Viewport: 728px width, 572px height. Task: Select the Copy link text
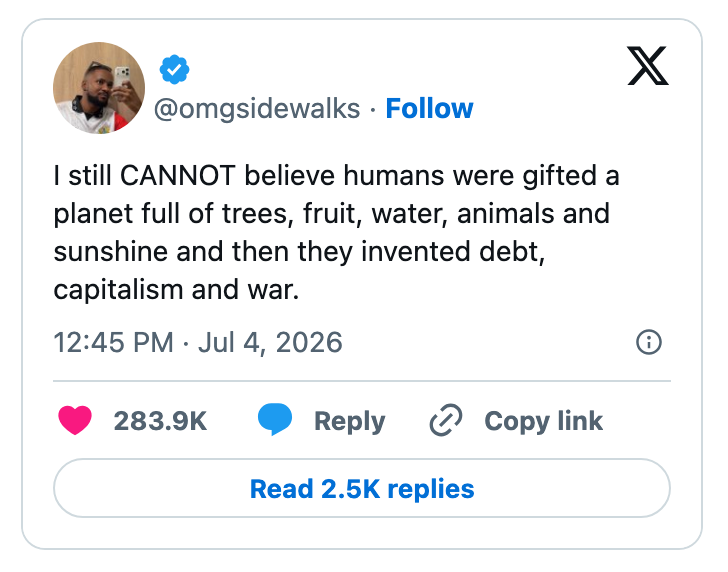pyautogui.click(x=543, y=422)
